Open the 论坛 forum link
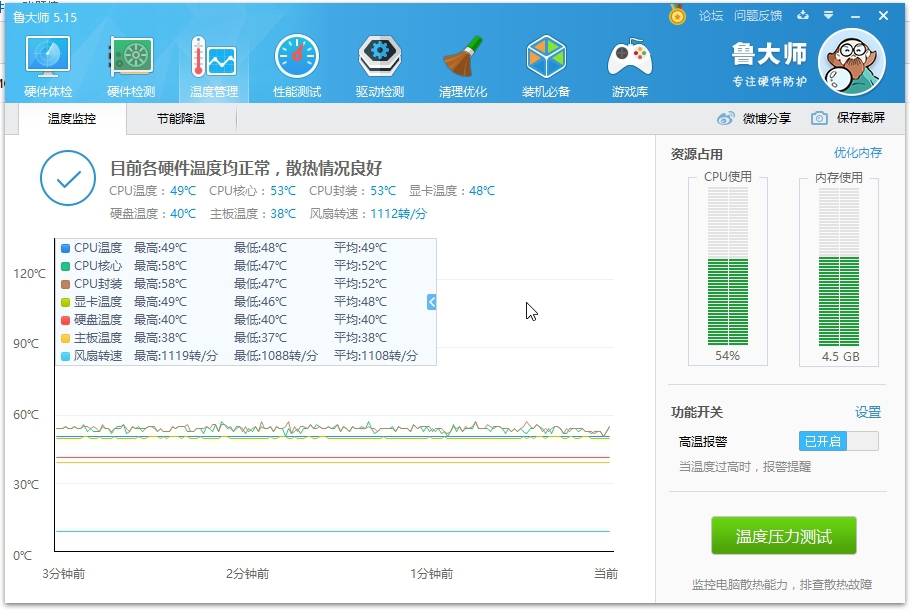The image size is (910, 610). point(711,16)
